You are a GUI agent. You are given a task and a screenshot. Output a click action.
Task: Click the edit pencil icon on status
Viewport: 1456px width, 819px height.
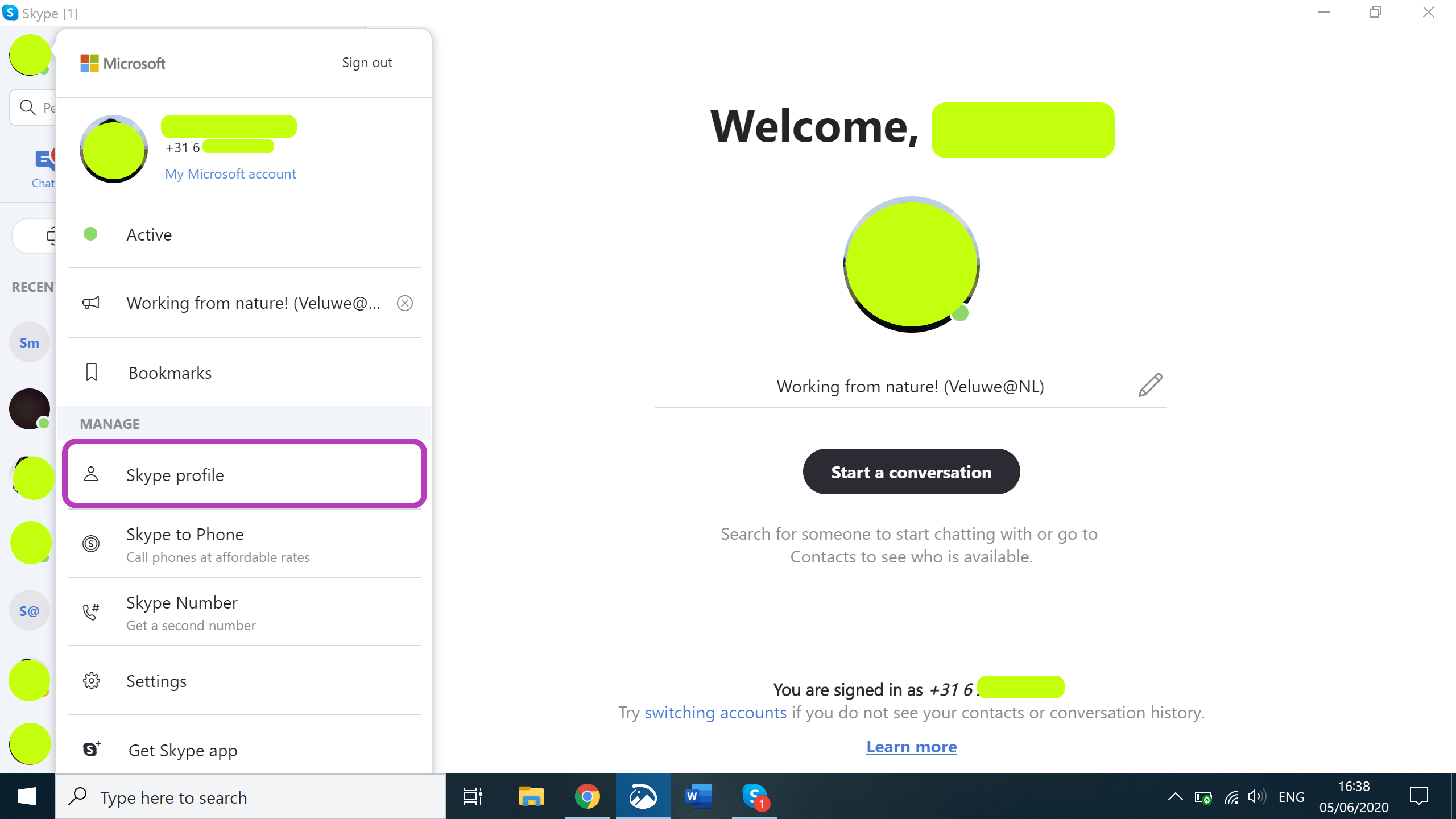coord(1150,385)
